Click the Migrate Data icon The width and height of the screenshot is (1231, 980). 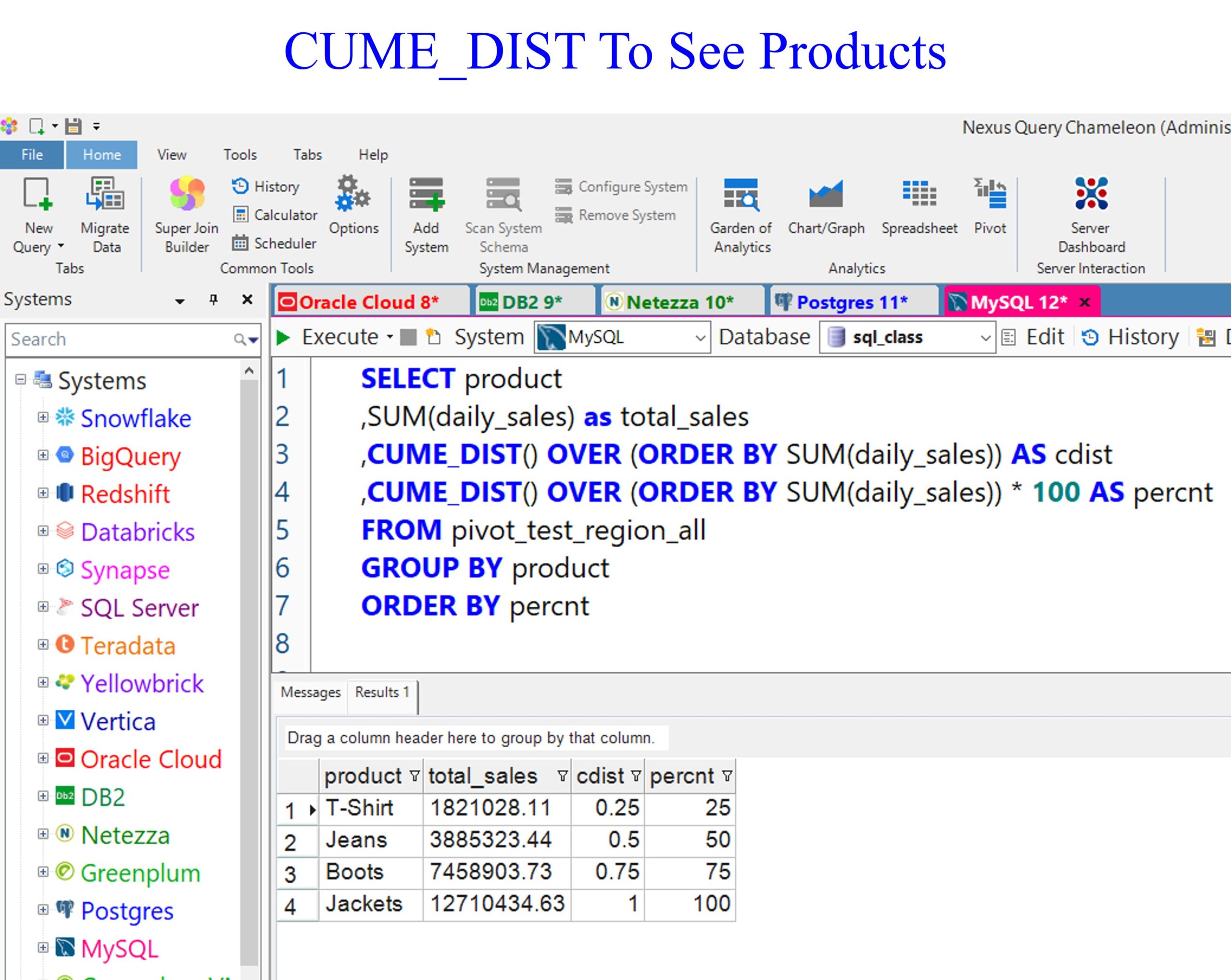coord(105,195)
